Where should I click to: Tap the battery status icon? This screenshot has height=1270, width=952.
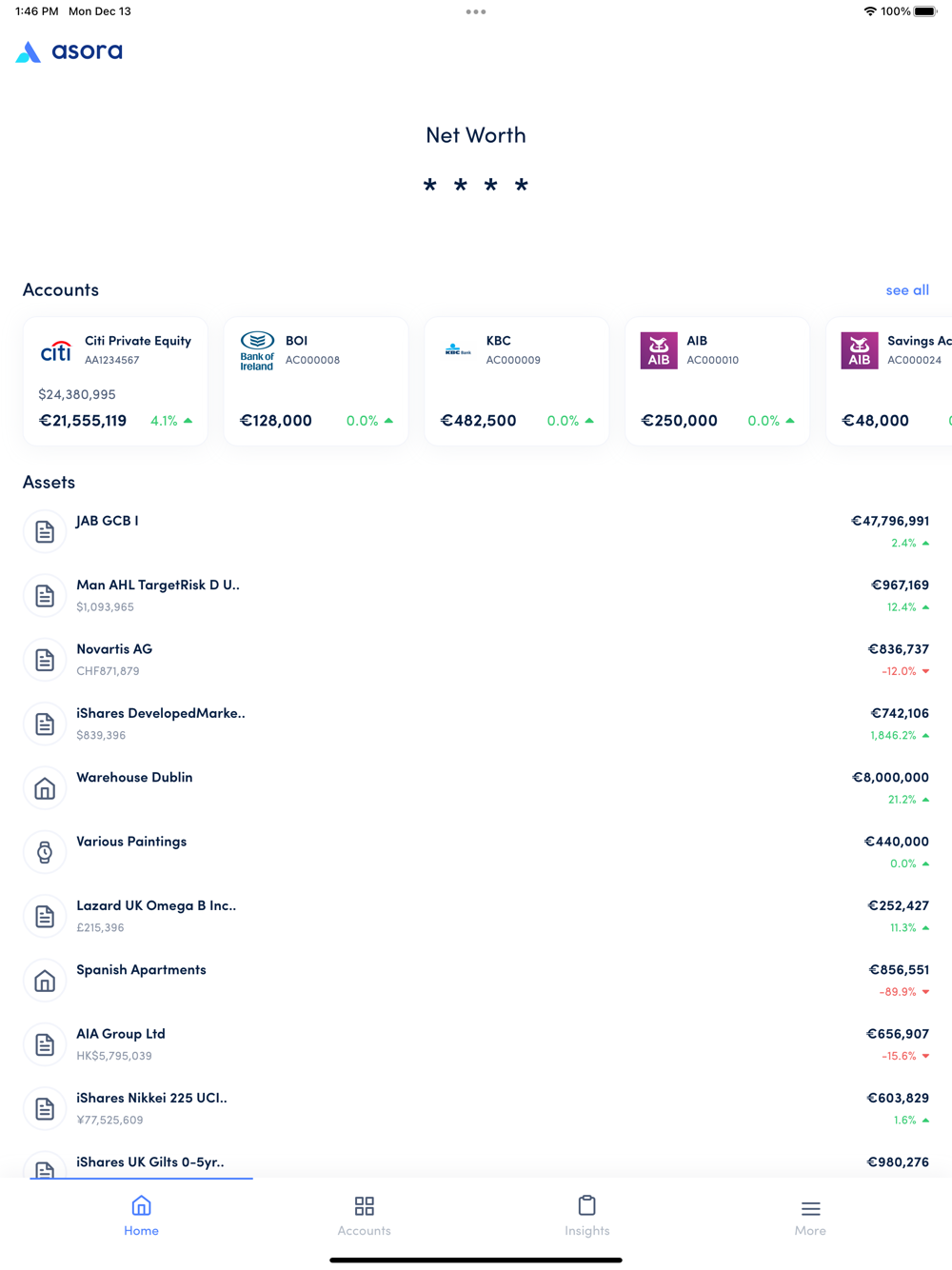[x=925, y=11]
